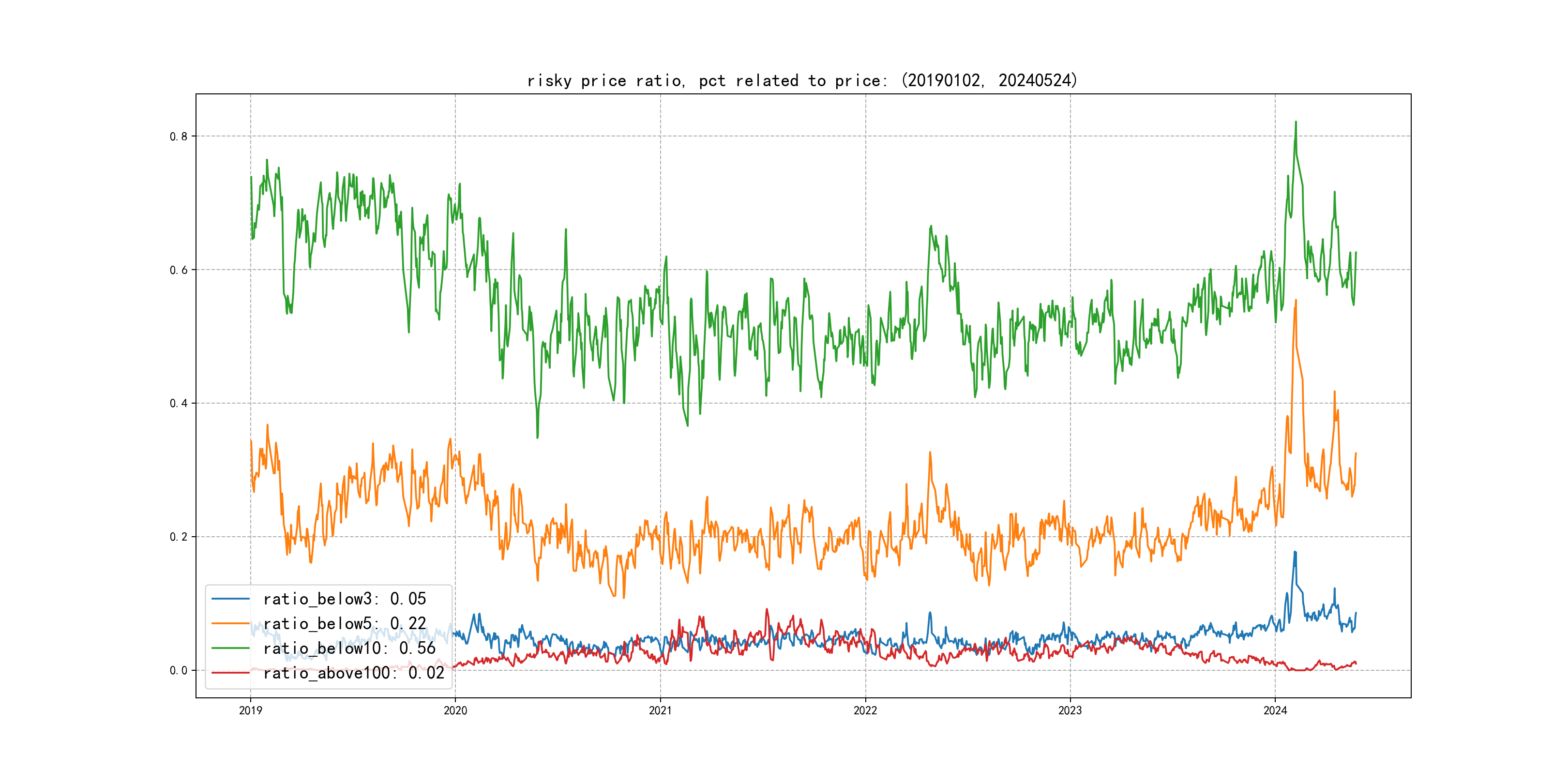Image resolution: width=1568 pixels, height=784 pixels.
Task: Click the ratio_above100 legend label
Action: (x=354, y=673)
